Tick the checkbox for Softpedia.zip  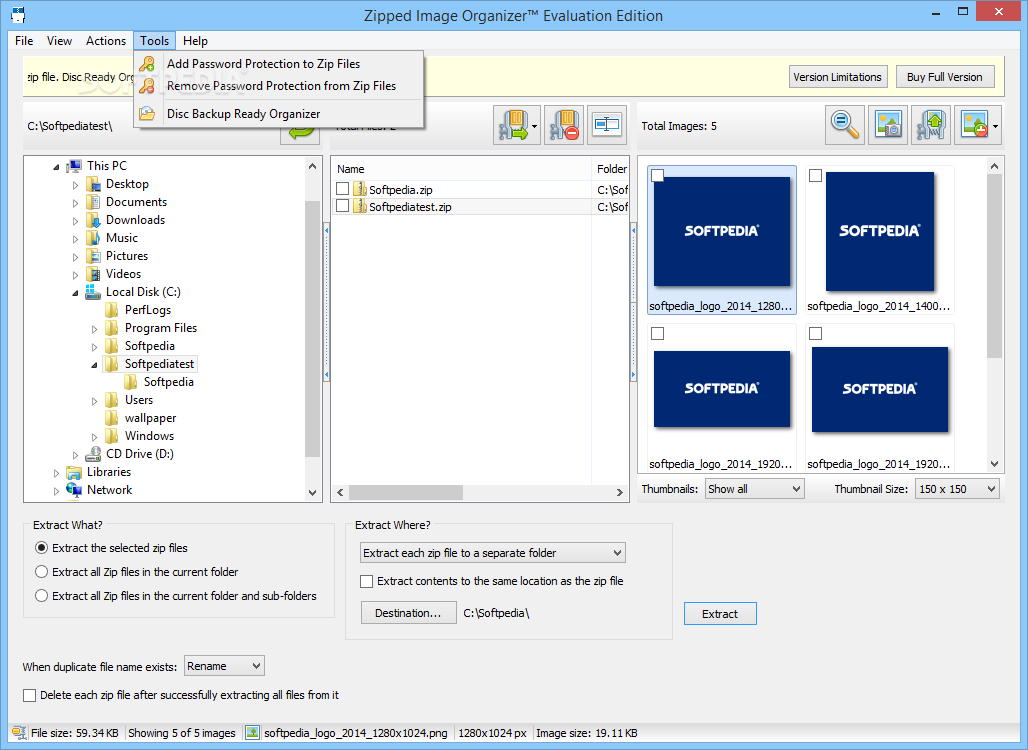click(342, 189)
